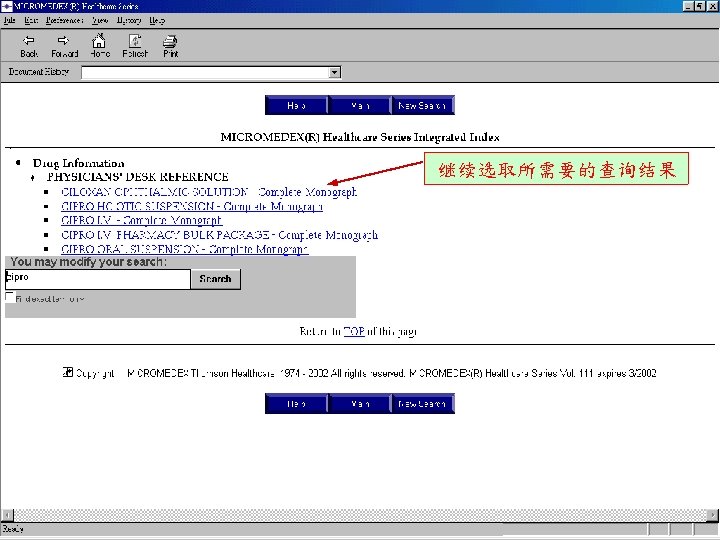Click the bottom Help button

click(296, 404)
